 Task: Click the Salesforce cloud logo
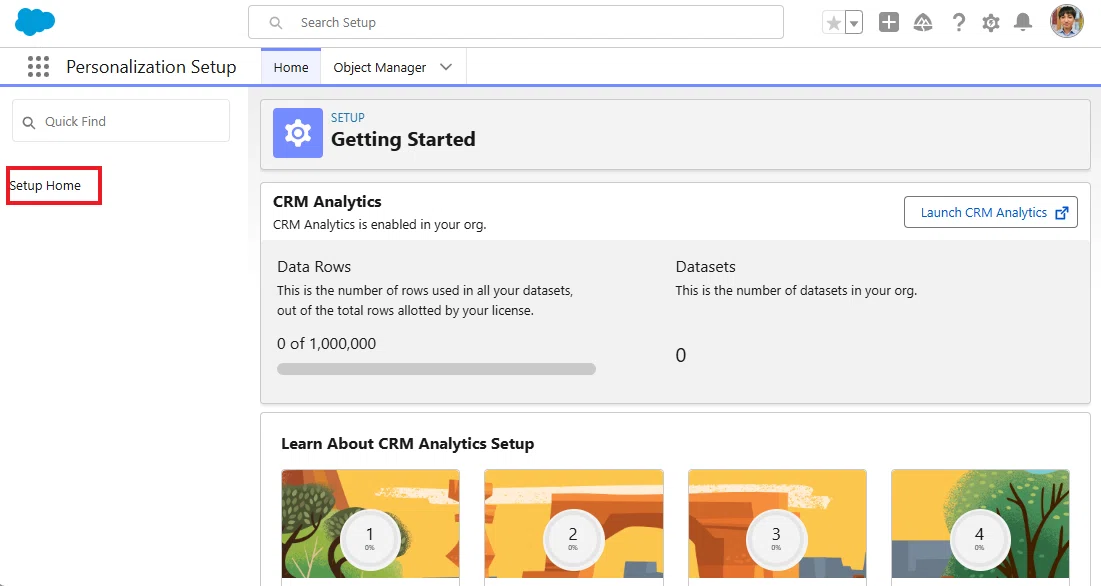tap(35, 22)
